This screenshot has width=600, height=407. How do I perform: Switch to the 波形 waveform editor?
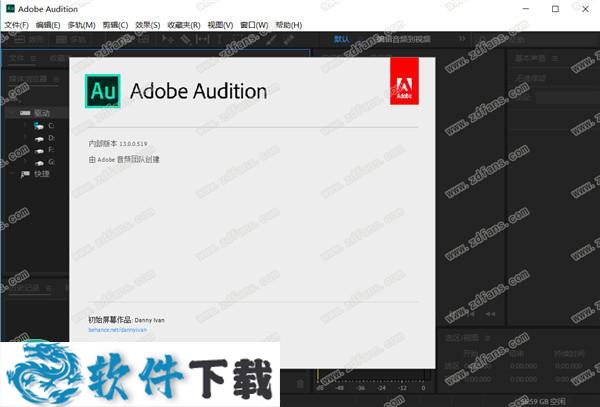coord(31,39)
